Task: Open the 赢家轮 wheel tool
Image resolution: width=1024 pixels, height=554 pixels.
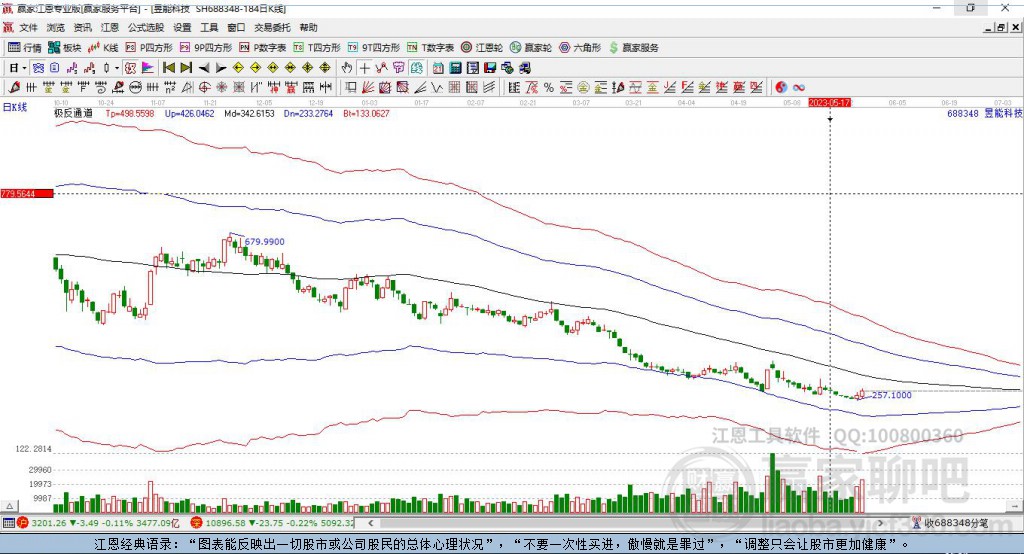Action: 531,48
